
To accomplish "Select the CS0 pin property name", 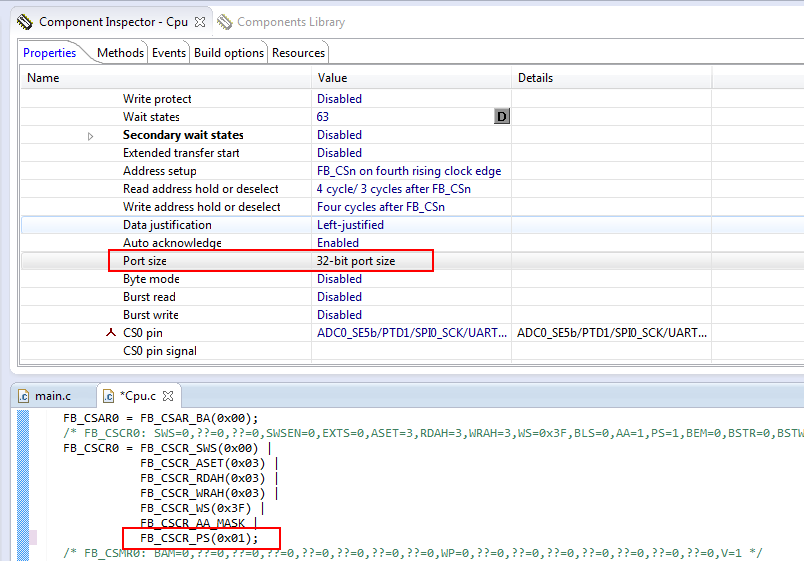I will coord(143,333).
